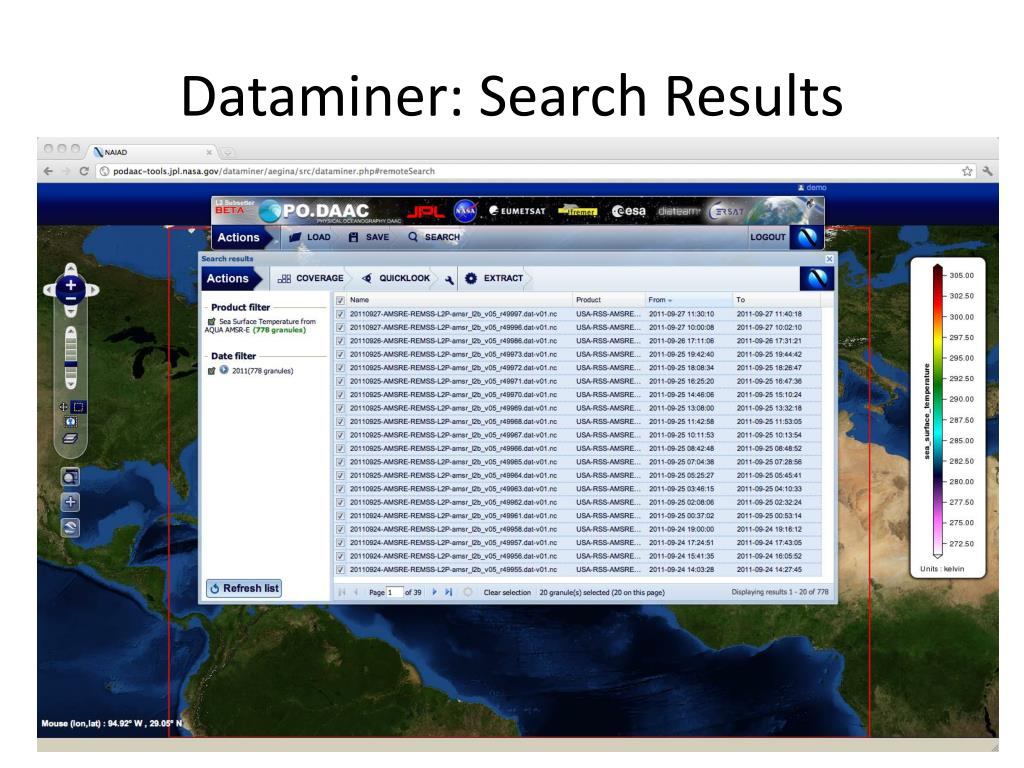Open COVERAGE in search results actions
The width and height of the screenshot is (1024, 768).
coord(311,278)
